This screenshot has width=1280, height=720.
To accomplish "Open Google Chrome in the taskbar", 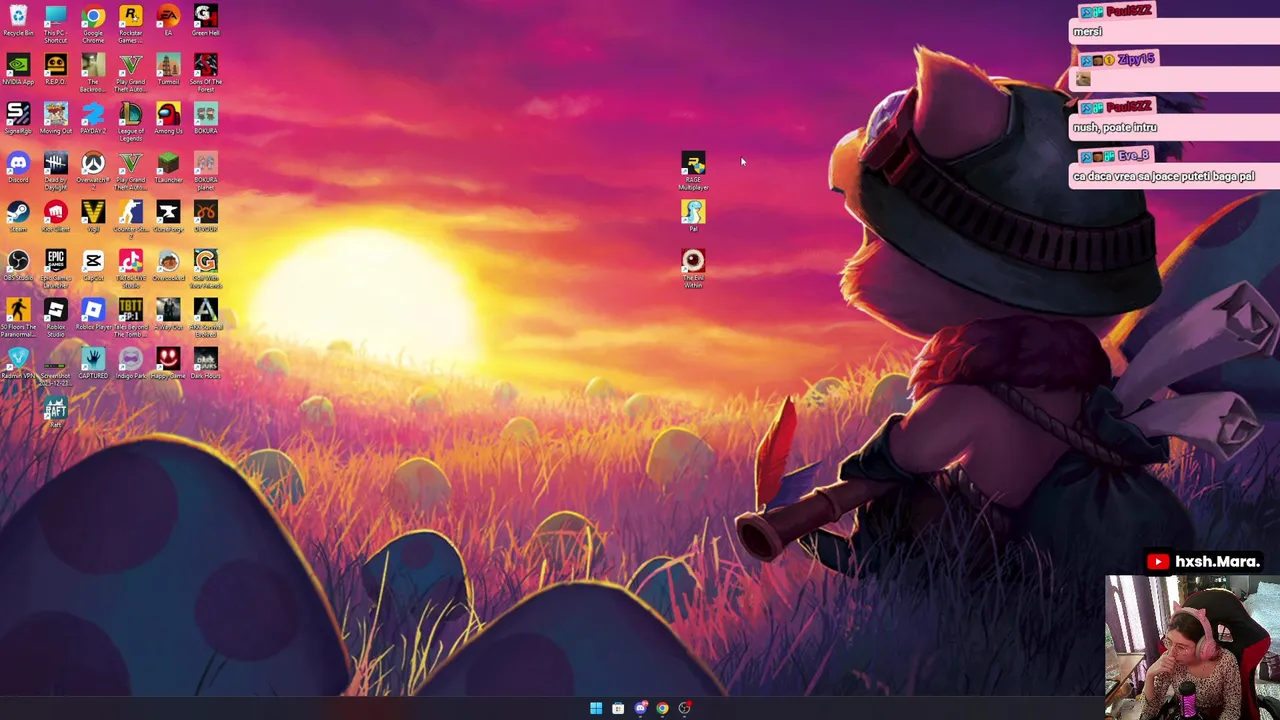I will click(662, 708).
